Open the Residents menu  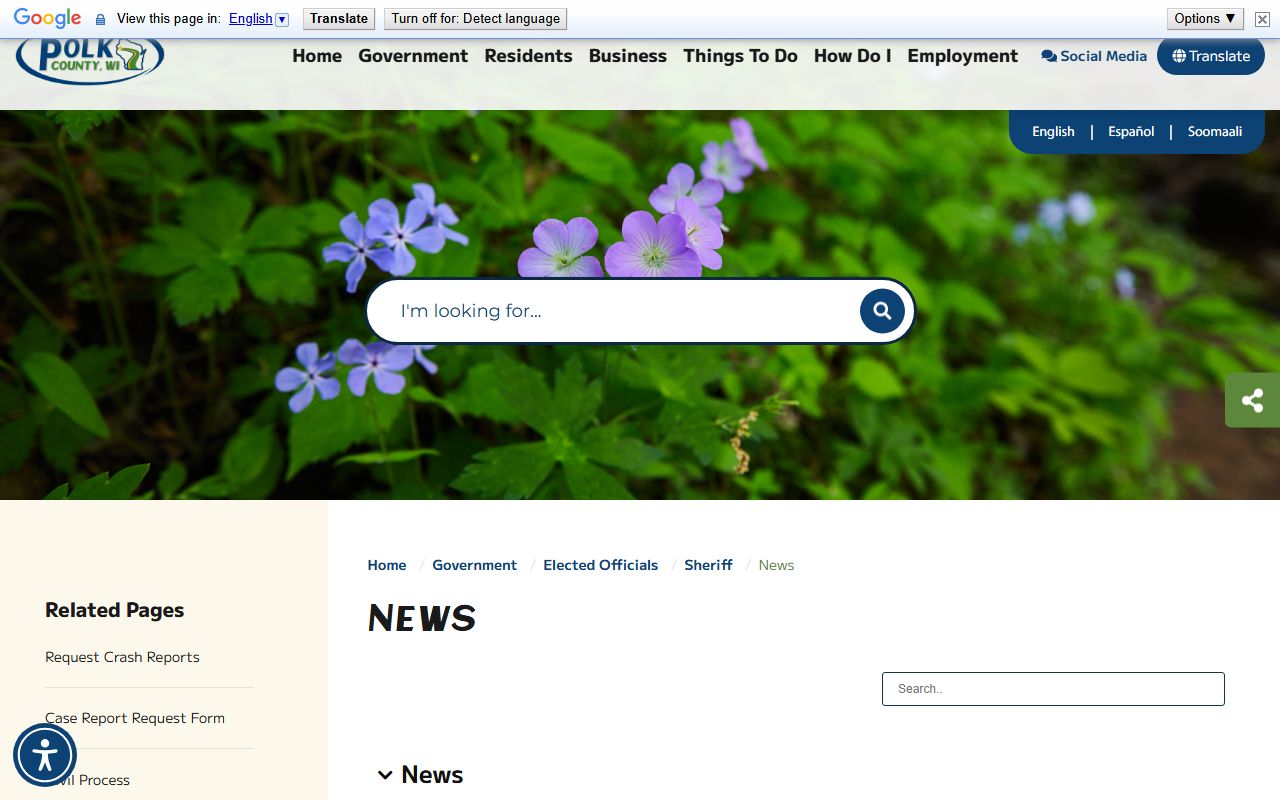pyautogui.click(x=528, y=56)
